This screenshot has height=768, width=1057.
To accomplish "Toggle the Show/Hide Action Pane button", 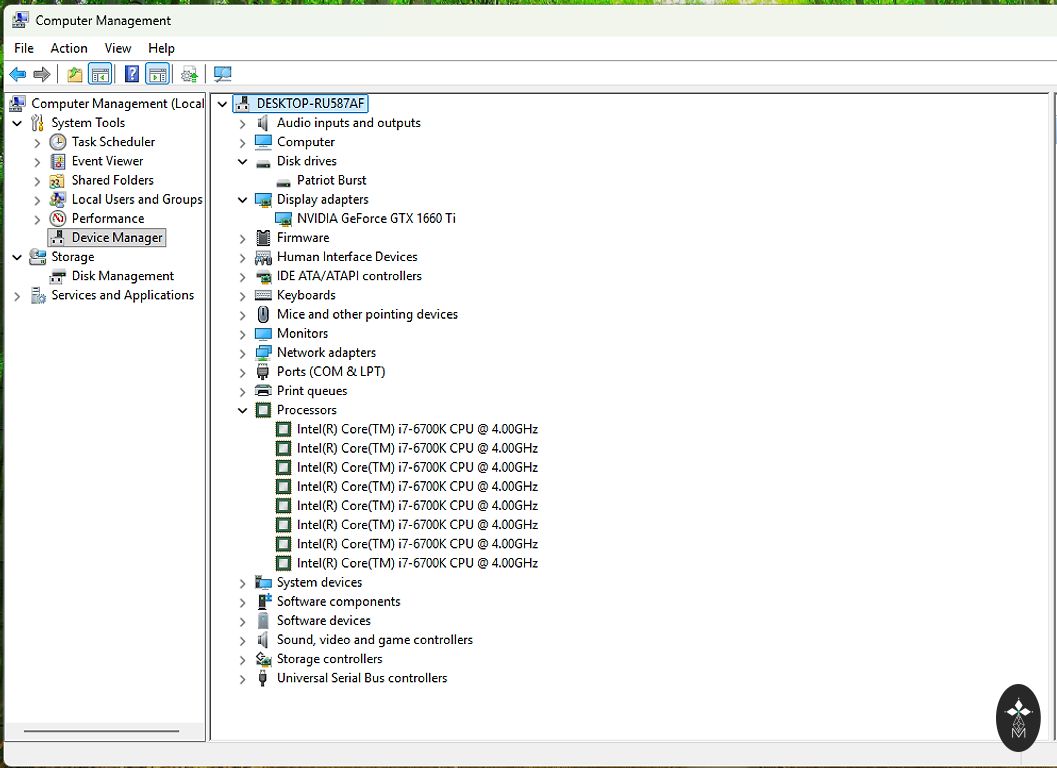I will (x=157, y=74).
